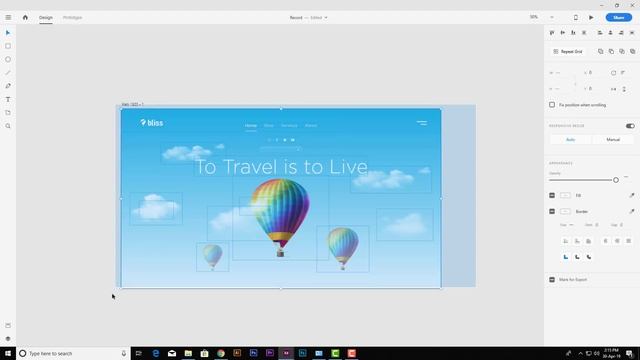Click the Share button
Screen dimensions: 640x360
[619, 18]
